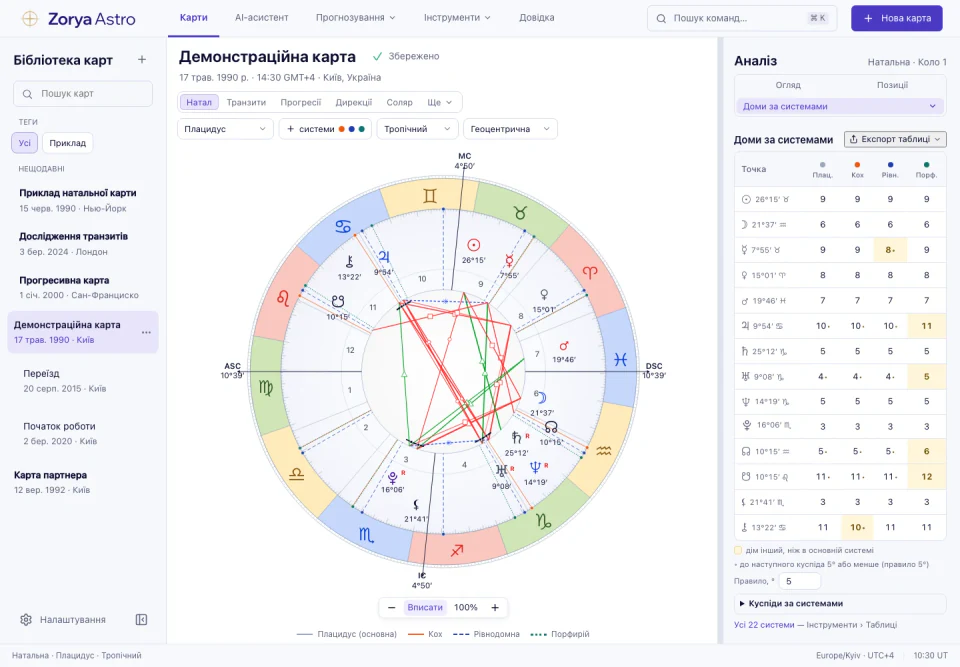Open three-dots menu on Демонстраційна карта
The image size is (960, 667).
(146, 333)
